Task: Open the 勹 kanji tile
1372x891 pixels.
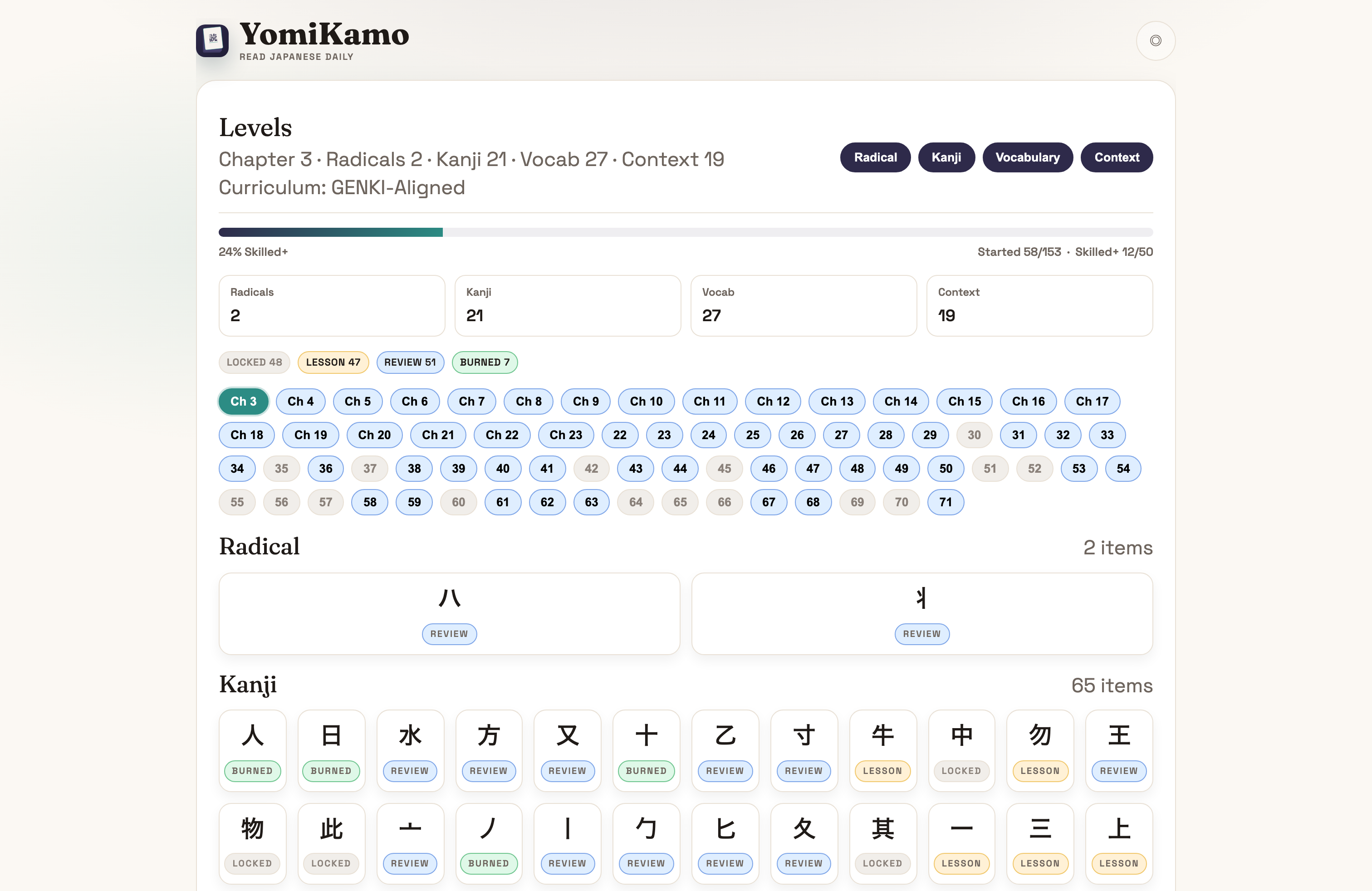Action: pyautogui.click(x=646, y=844)
